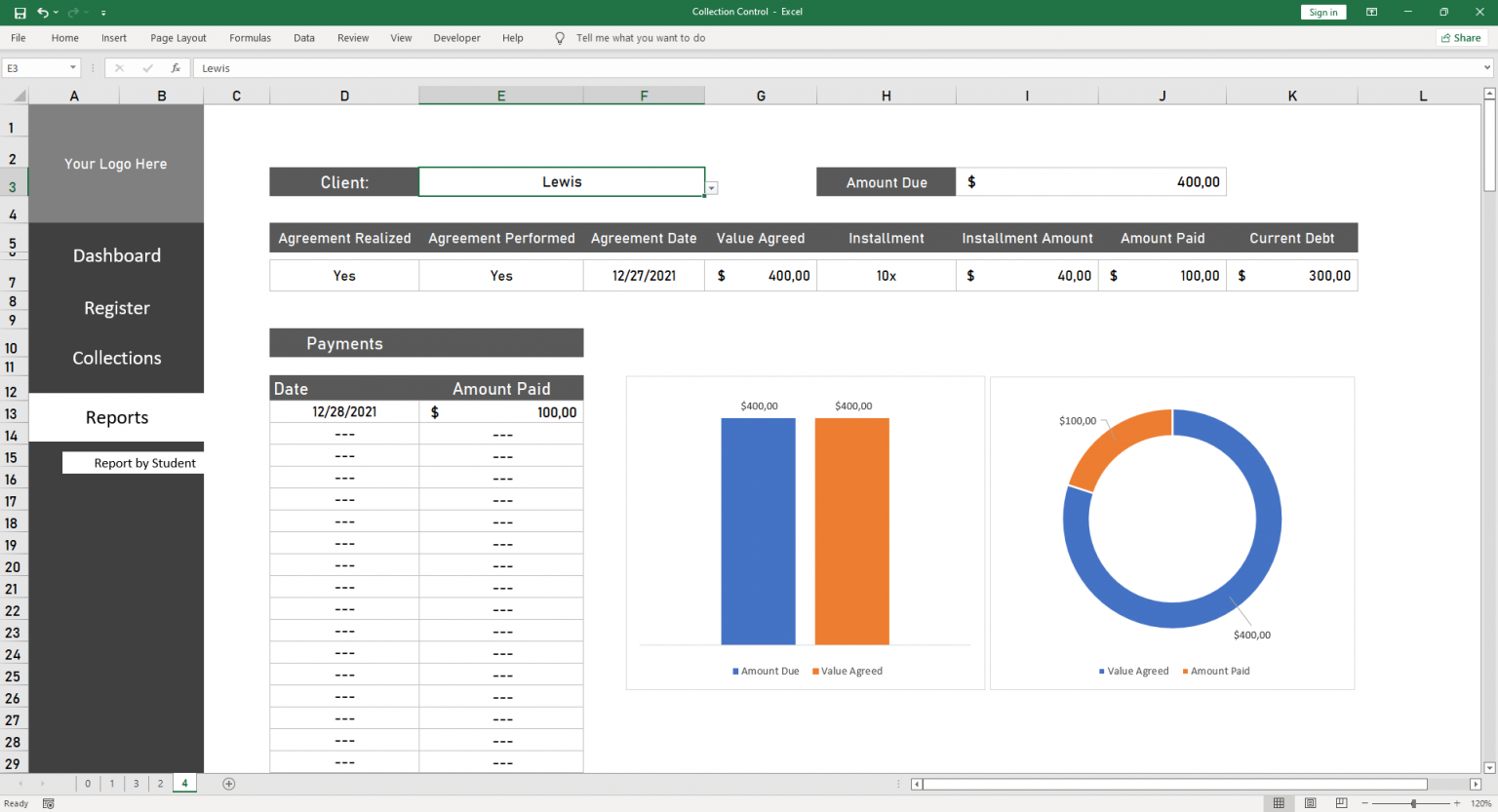Go to Dashboard in sidebar
This screenshot has width=1498, height=812.
click(x=117, y=255)
